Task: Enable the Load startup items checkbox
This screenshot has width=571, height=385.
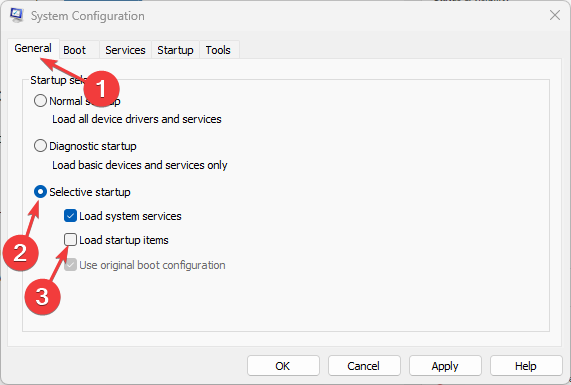Action: click(70, 240)
